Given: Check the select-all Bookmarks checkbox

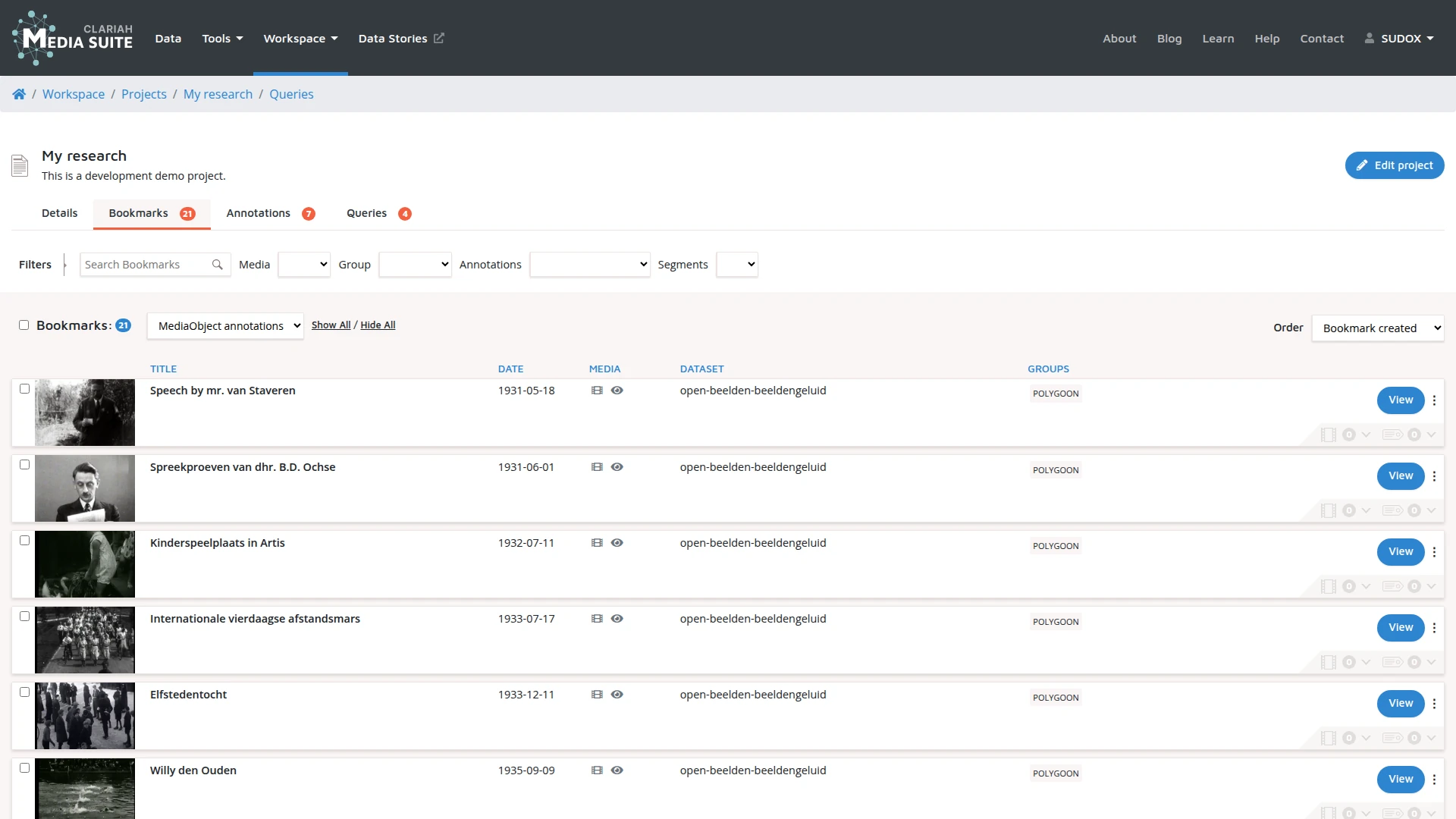Looking at the screenshot, I should point(24,325).
